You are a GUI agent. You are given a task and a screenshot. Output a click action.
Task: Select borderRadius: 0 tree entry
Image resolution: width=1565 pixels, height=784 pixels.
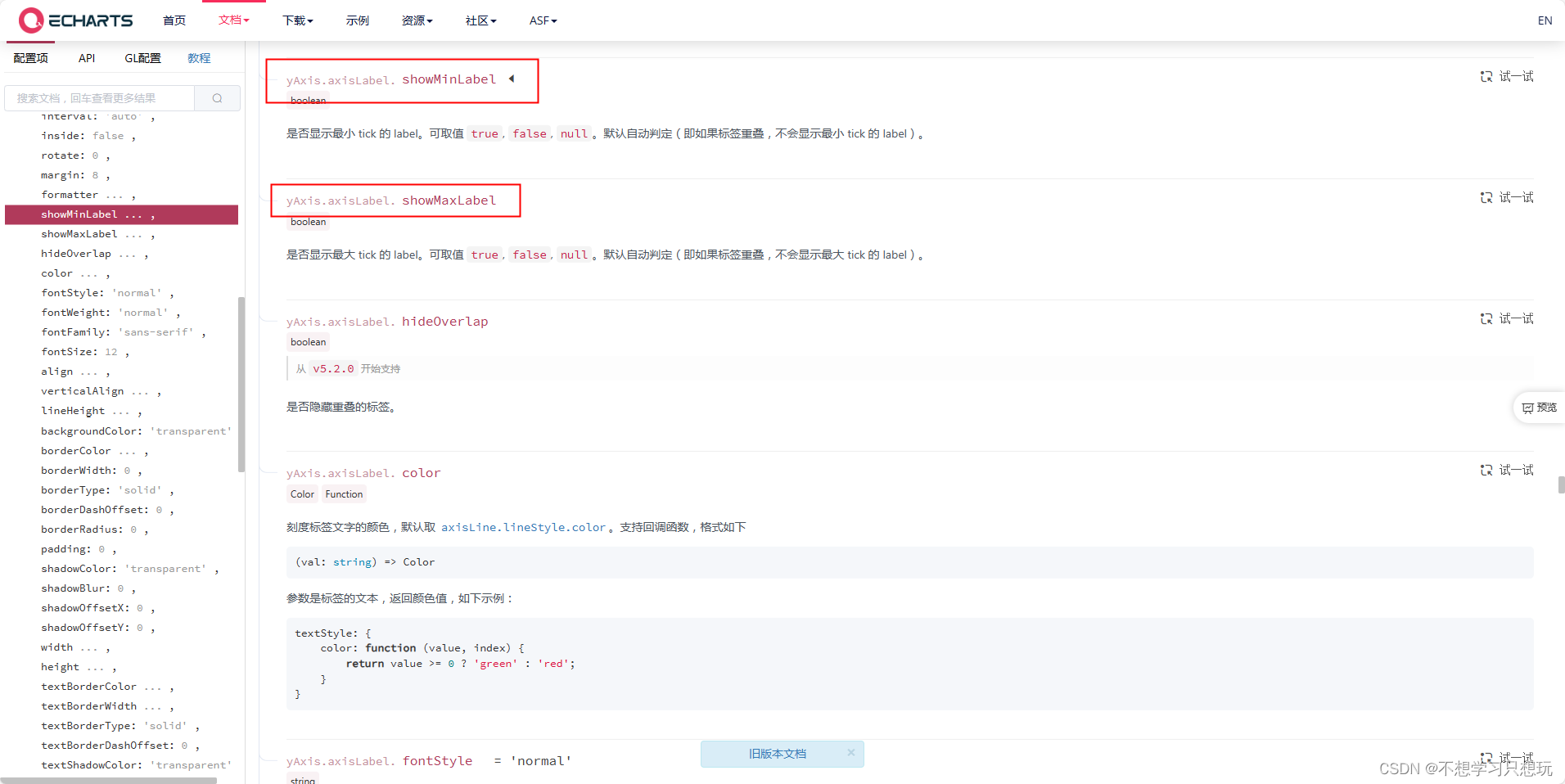tap(95, 529)
